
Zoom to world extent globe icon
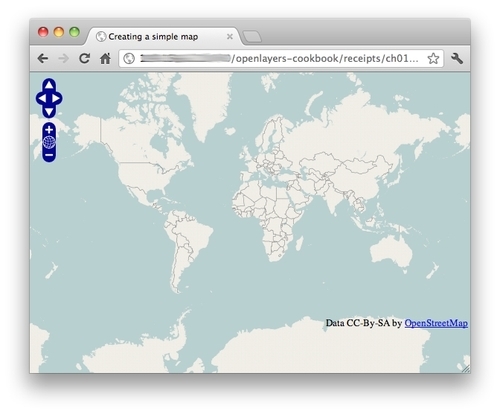point(49,142)
